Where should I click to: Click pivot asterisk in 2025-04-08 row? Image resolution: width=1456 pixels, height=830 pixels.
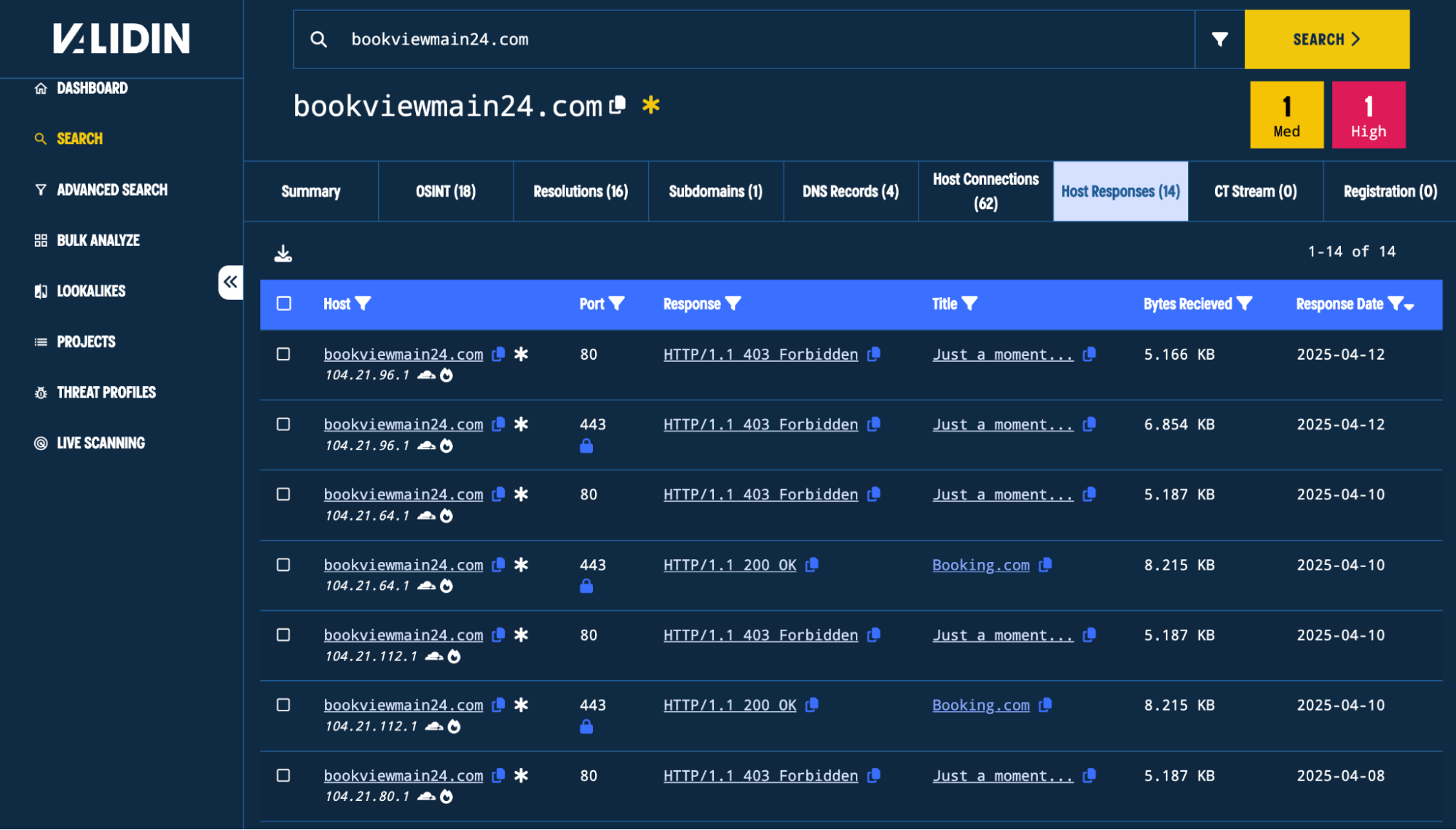pos(522,775)
